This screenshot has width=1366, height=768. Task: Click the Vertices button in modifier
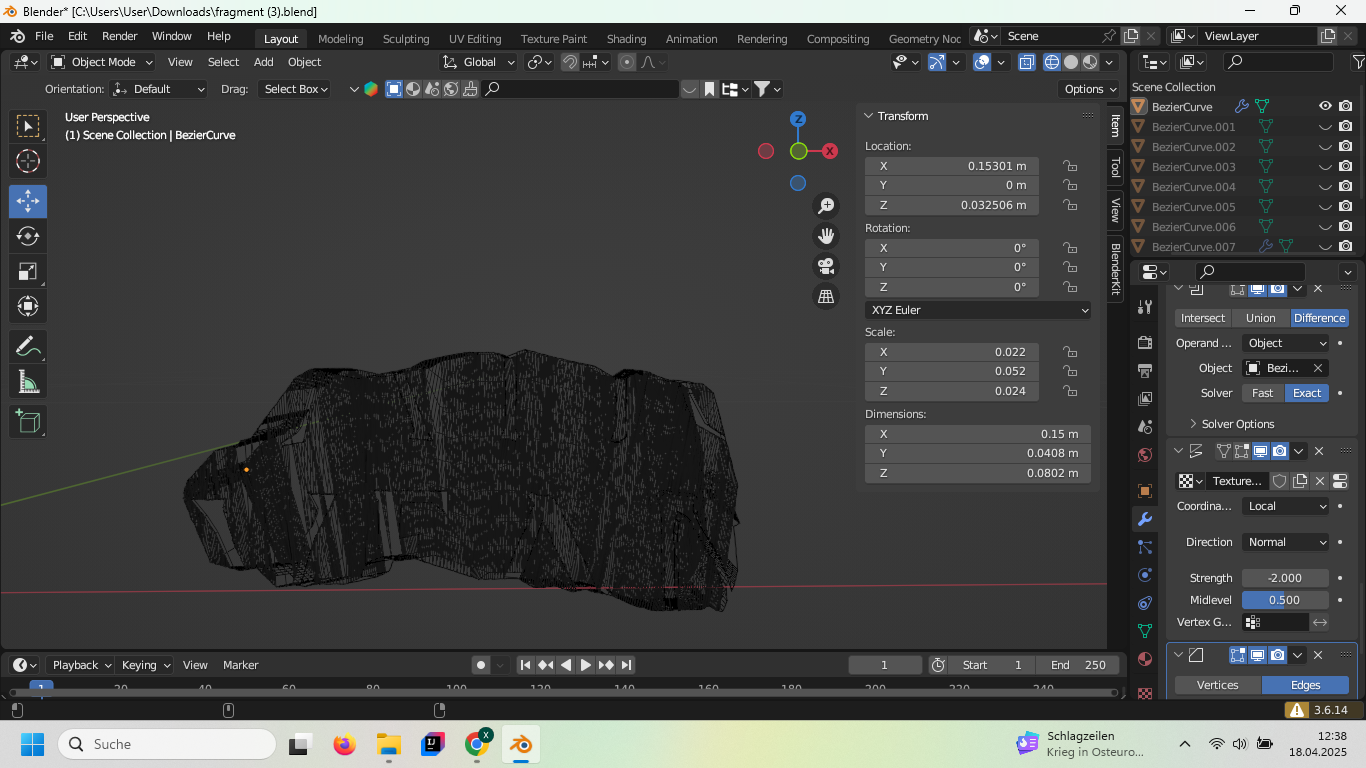click(x=1217, y=685)
